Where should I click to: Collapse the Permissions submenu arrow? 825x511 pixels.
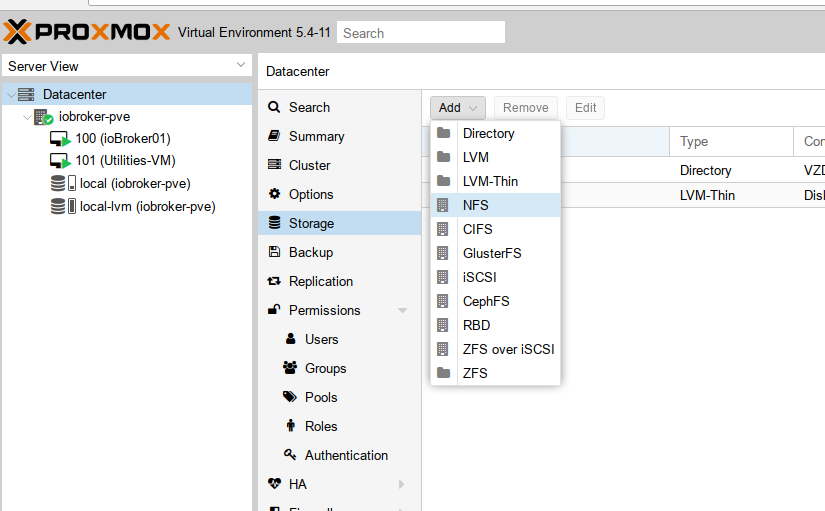pyautogui.click(x=403, y=310)
